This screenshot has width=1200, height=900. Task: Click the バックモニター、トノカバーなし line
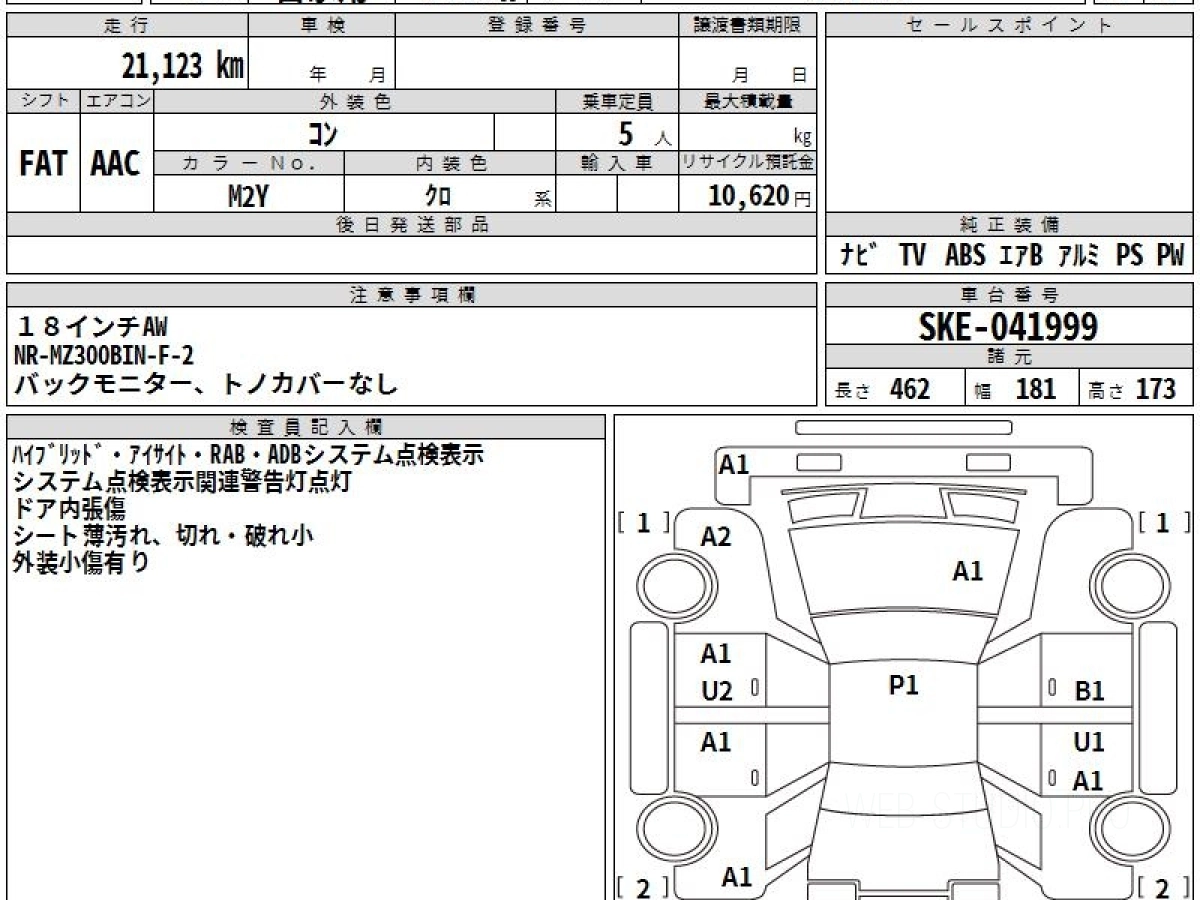pos(205,384)
